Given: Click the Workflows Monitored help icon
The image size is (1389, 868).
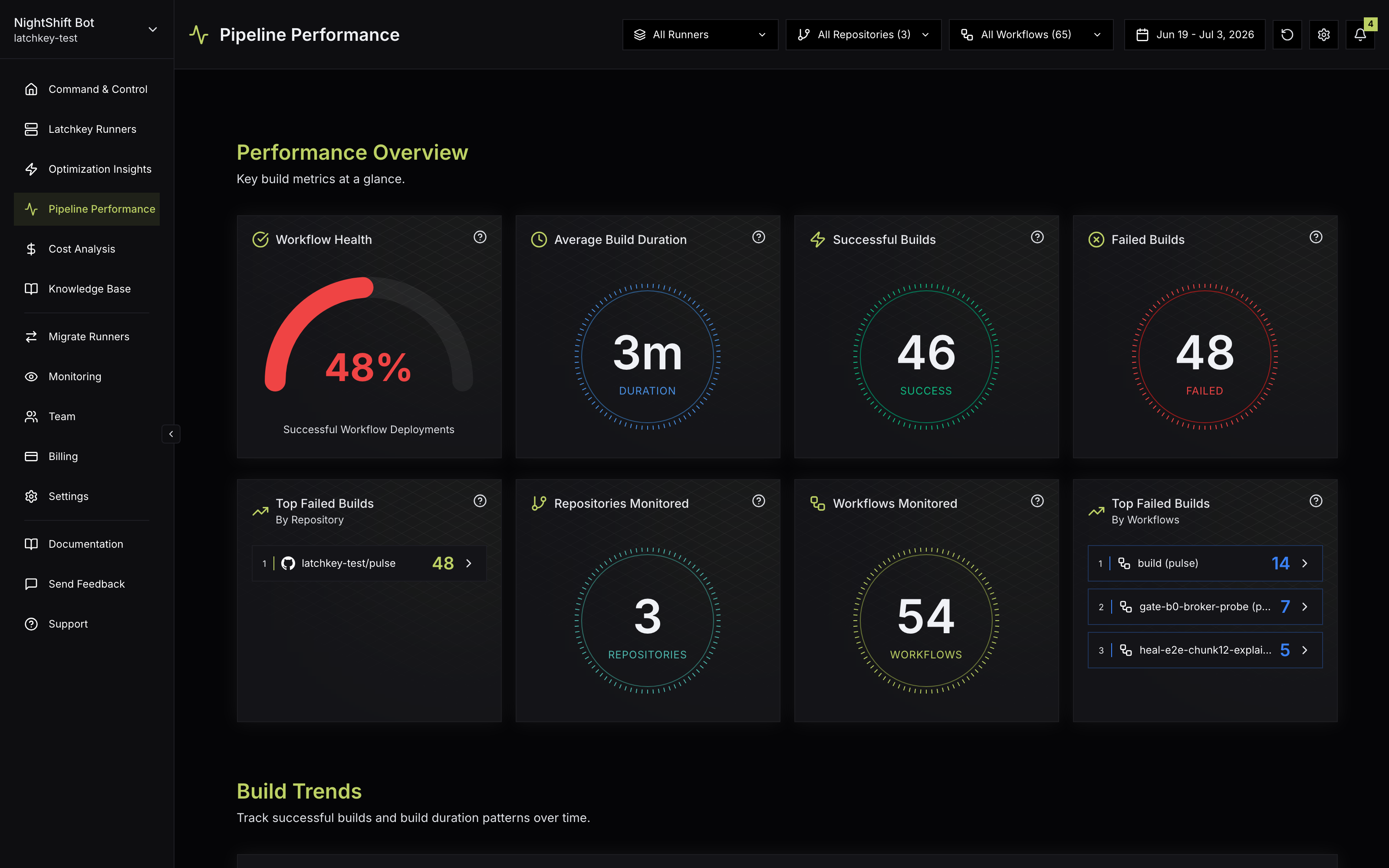Looking at the screenshot, I should [1037, 500].
